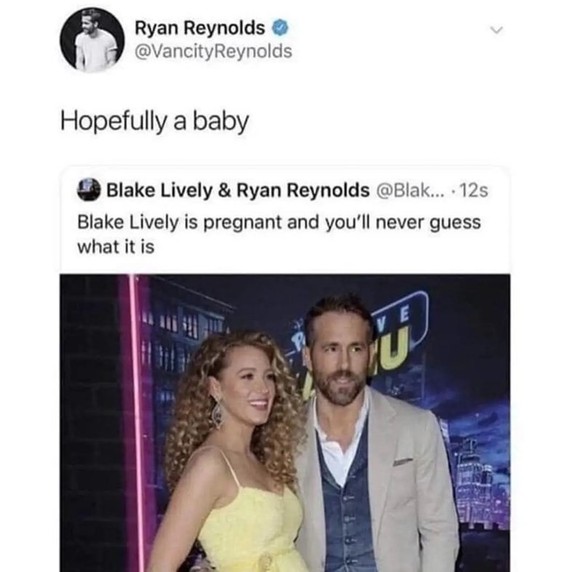
Task: Open the quoted tweet's attached photo
Action: pyautogui.click(x=285, y=423)
